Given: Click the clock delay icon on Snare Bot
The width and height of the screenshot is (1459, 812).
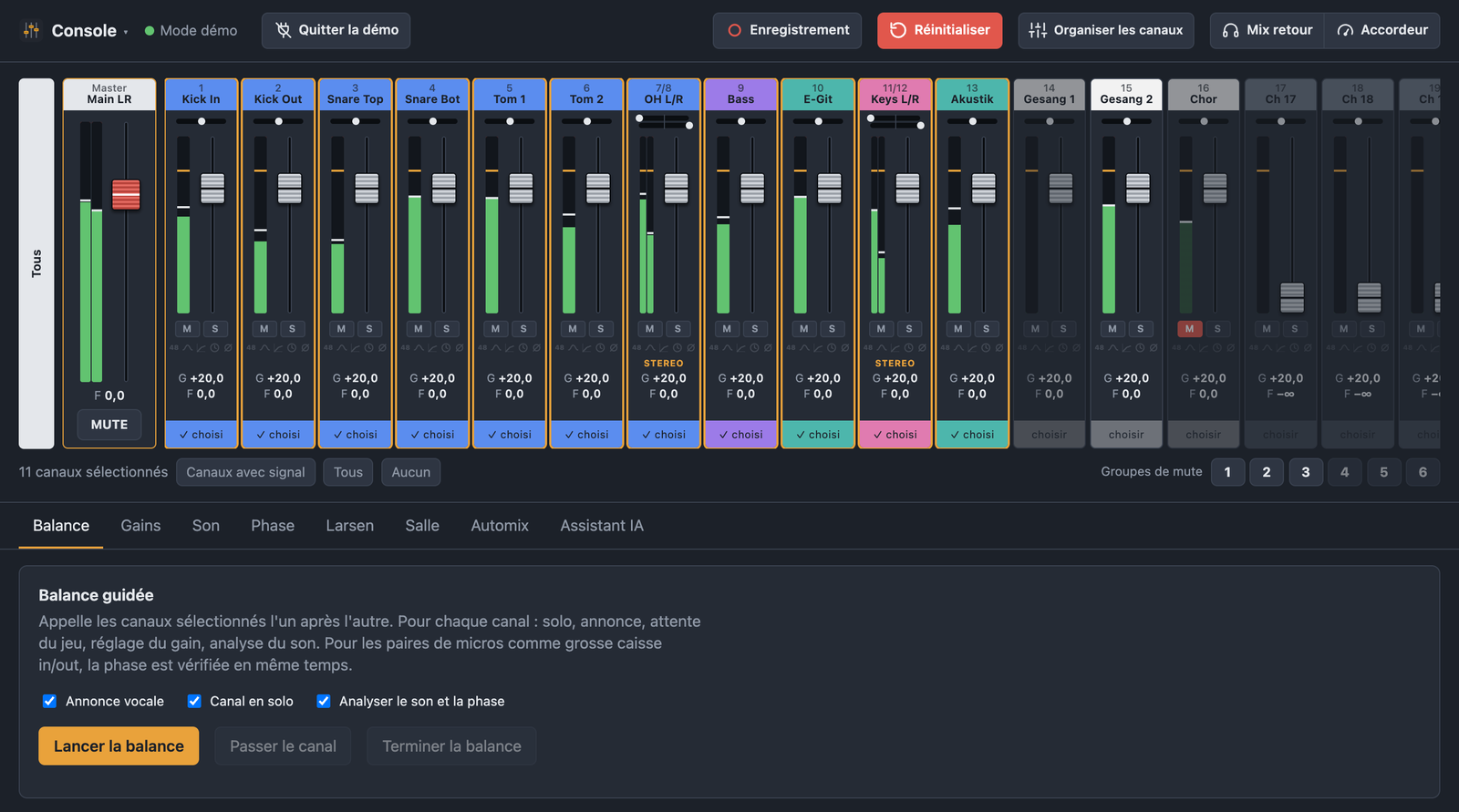Looking at the screenshot, I should (x=446, y=348).
